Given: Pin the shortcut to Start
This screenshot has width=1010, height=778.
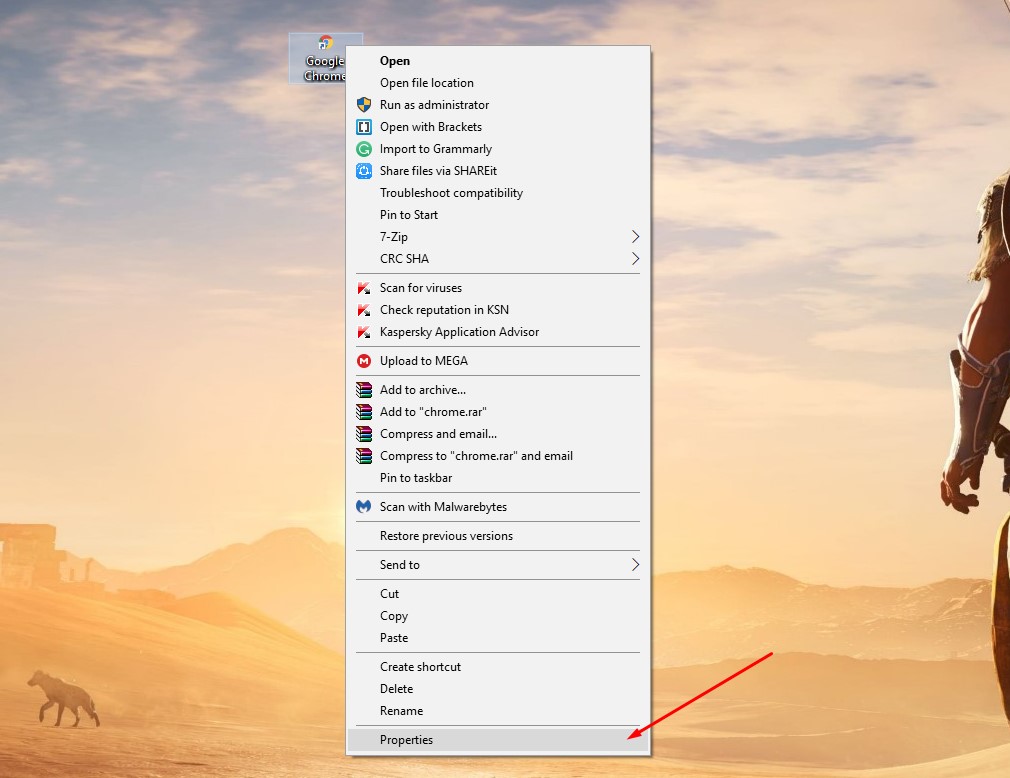Looking at the screenshot, I should click(408, 214).
